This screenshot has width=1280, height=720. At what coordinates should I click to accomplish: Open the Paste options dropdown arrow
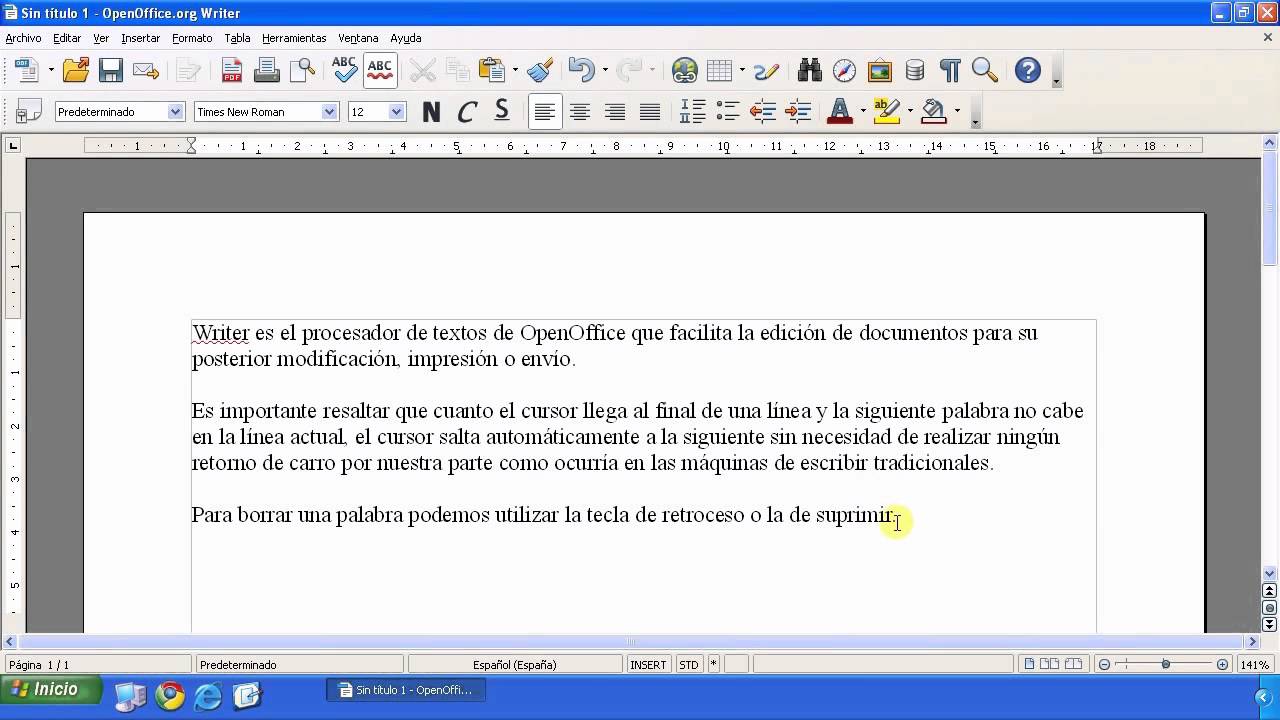[x=515, y=70]
